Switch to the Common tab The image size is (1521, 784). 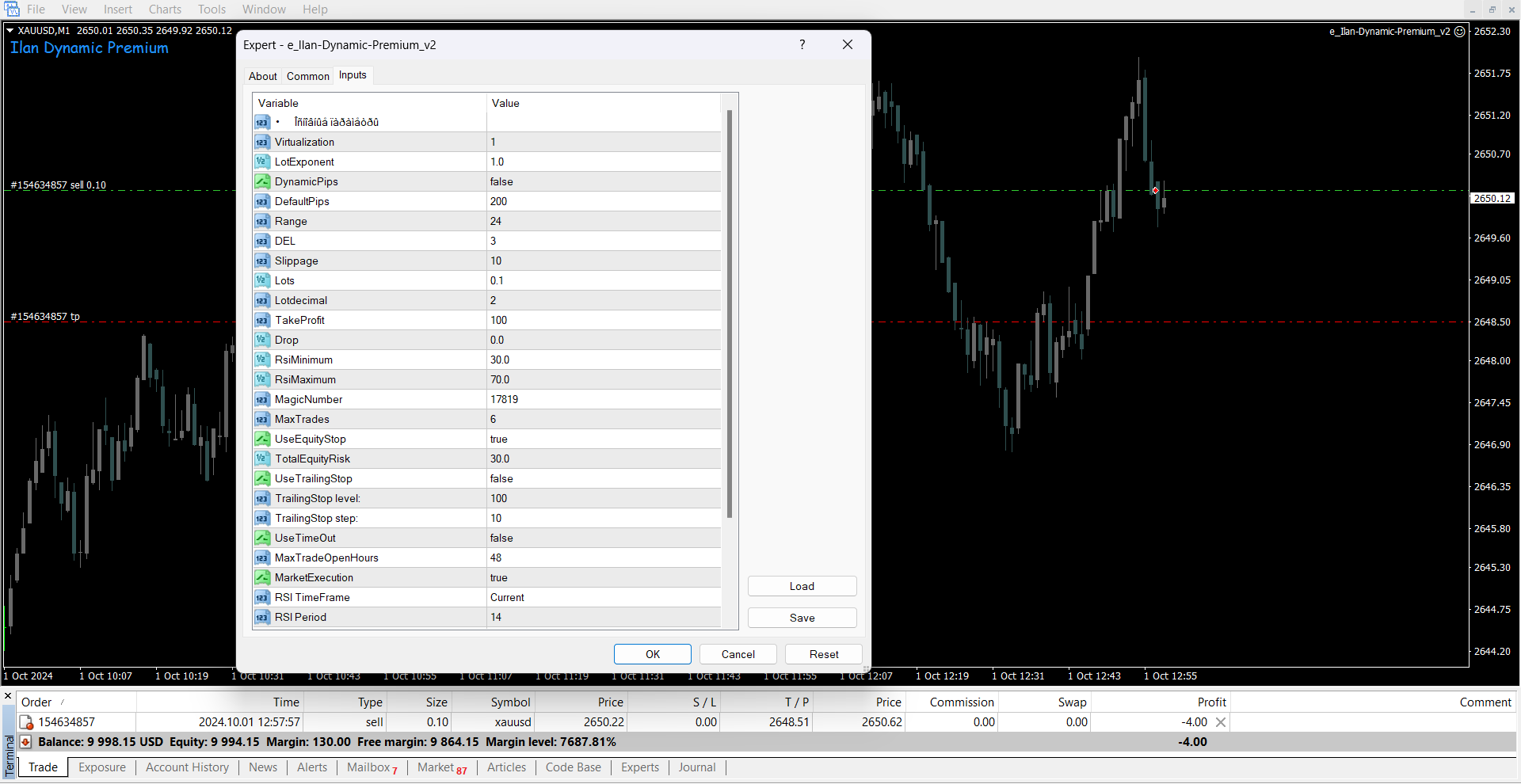coord(307,76)
